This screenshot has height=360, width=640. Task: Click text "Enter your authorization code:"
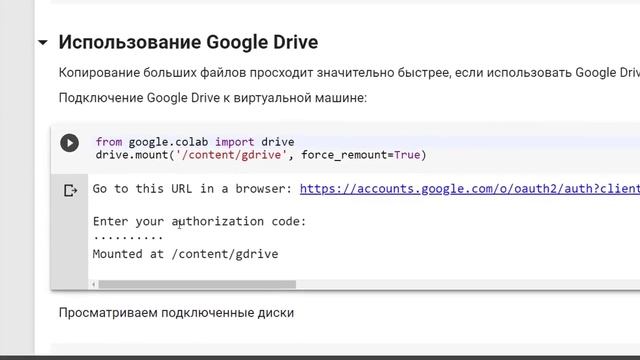click(x=199, y=221)
